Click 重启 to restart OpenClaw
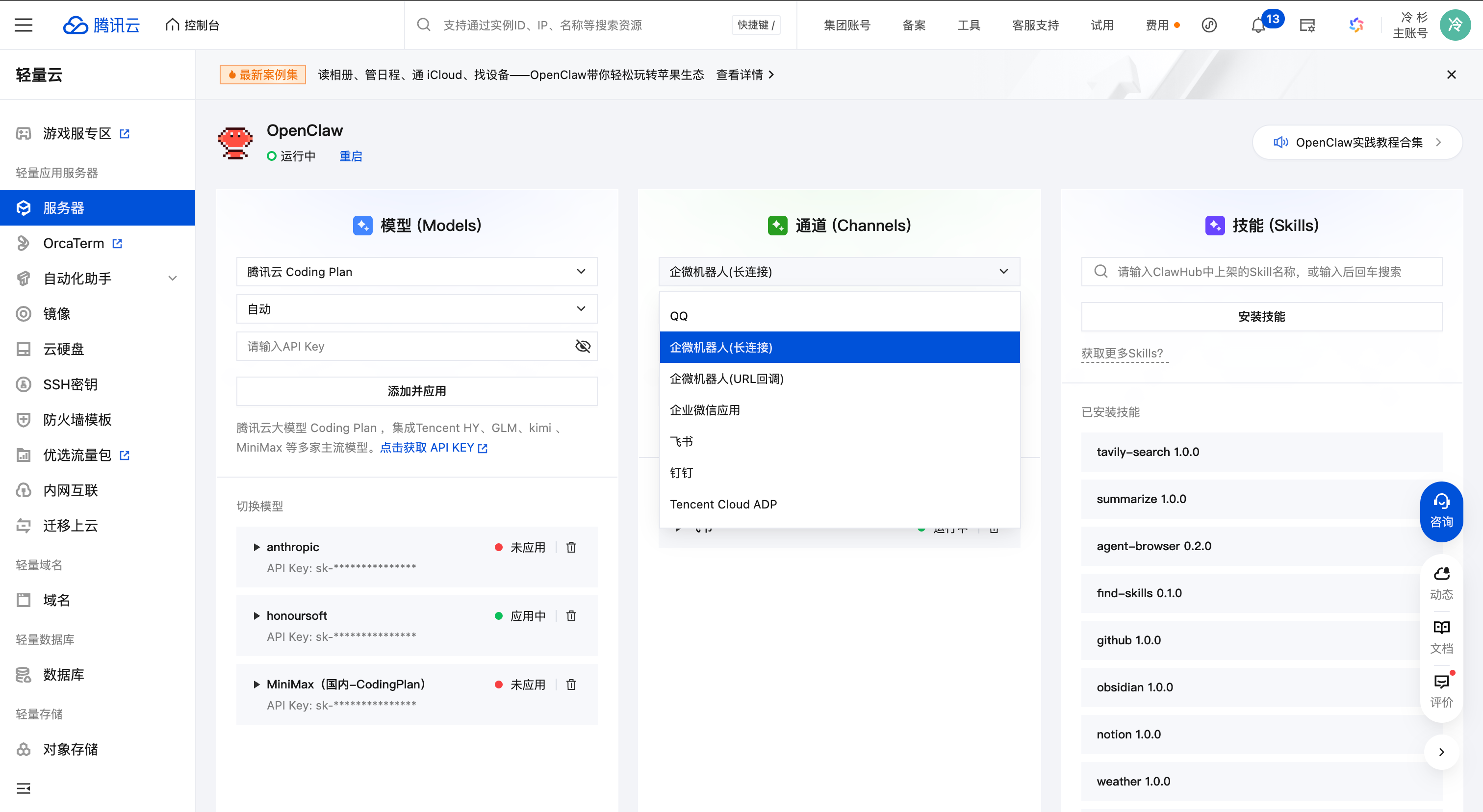The height and width of the screenshot is (812, 1483). pos(351,156)
